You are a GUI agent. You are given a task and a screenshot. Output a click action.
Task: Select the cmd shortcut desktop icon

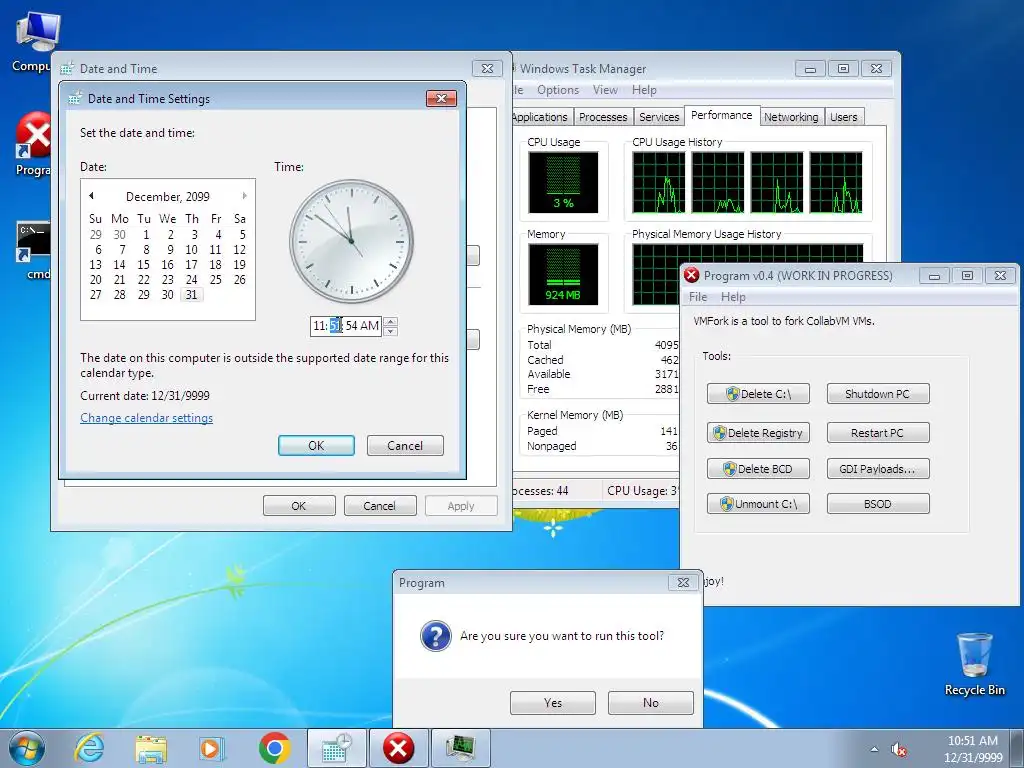tap(33, 251)
